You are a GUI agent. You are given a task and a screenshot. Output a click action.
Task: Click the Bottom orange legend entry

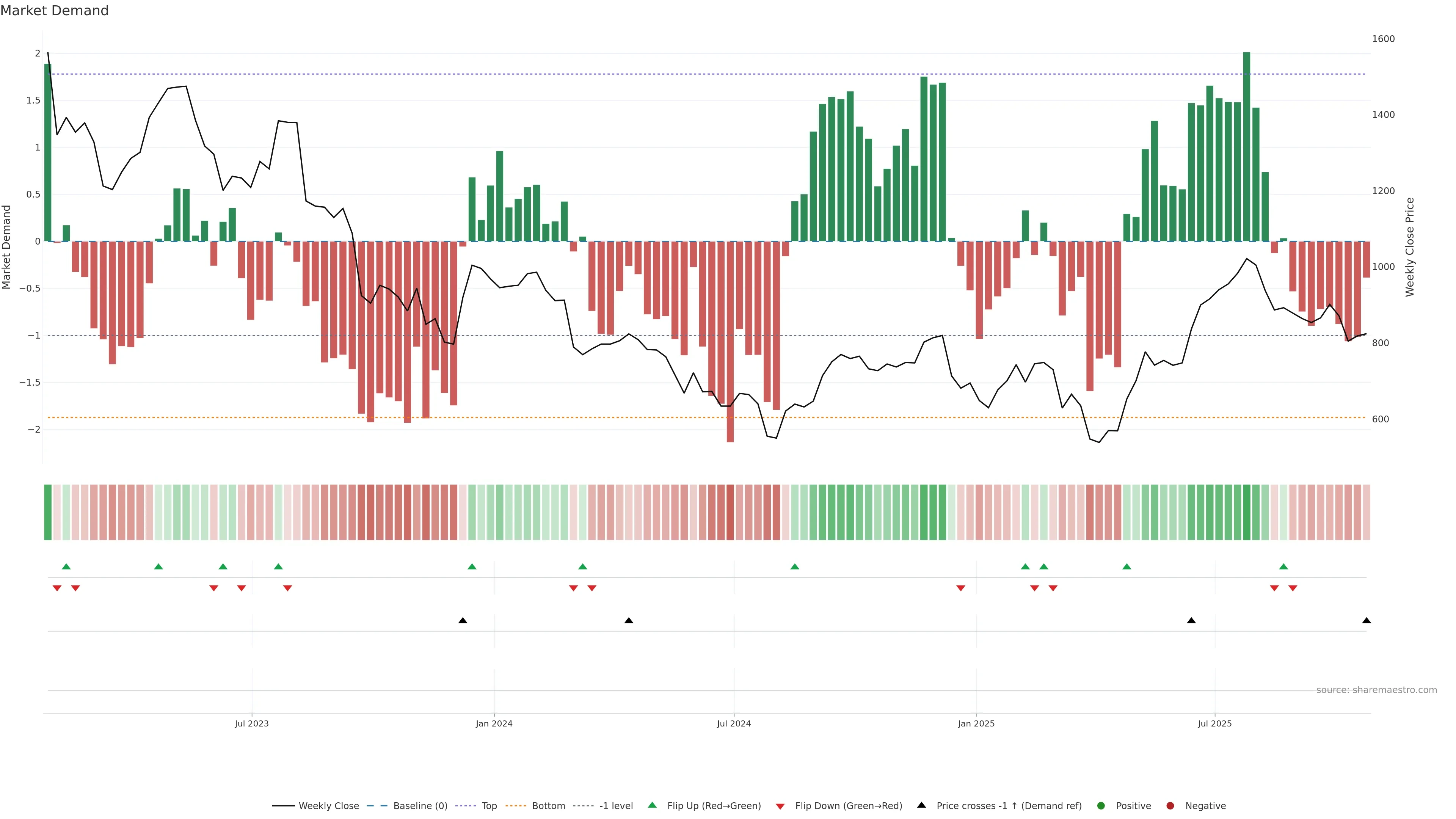tap(548, 806)
